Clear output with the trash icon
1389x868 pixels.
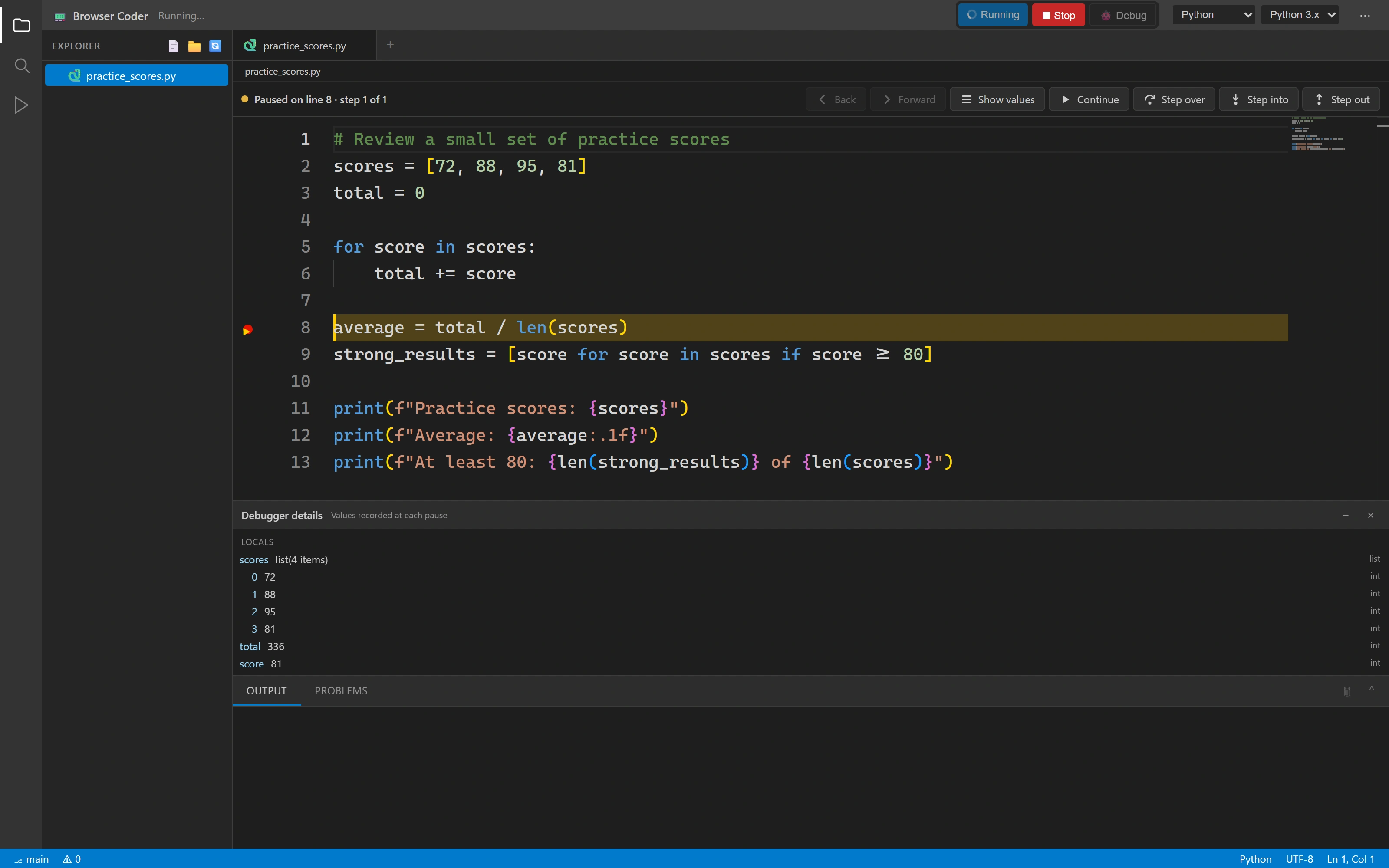click(1346, 691)
